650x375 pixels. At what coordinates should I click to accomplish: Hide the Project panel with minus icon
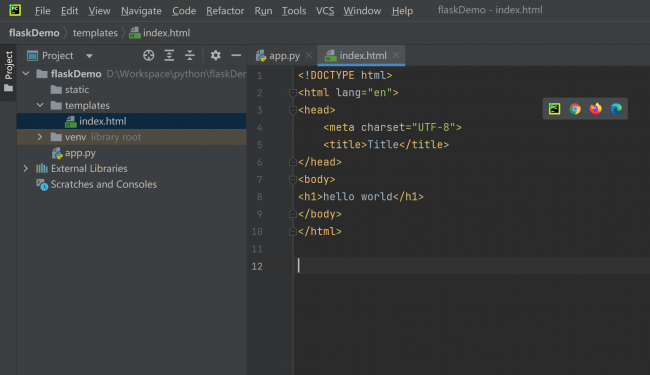(236, 55)
